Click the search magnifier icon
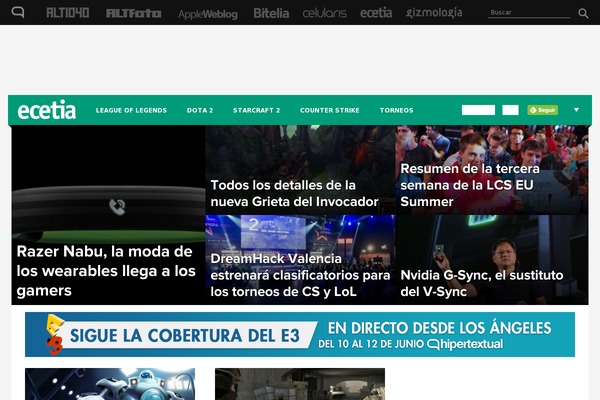The image size is (600, 400). [x=583, y=13]
